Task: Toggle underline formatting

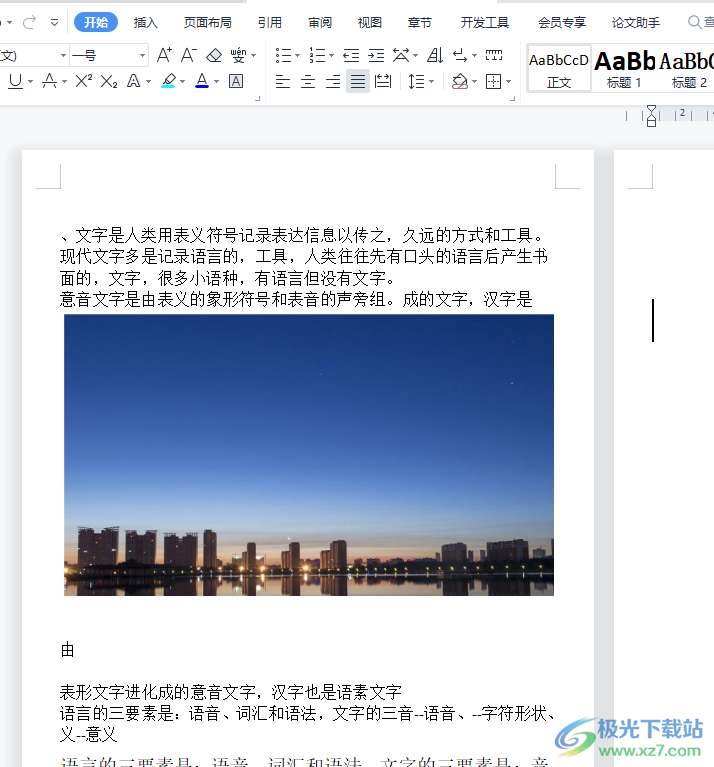Action: tap(16, 81)
